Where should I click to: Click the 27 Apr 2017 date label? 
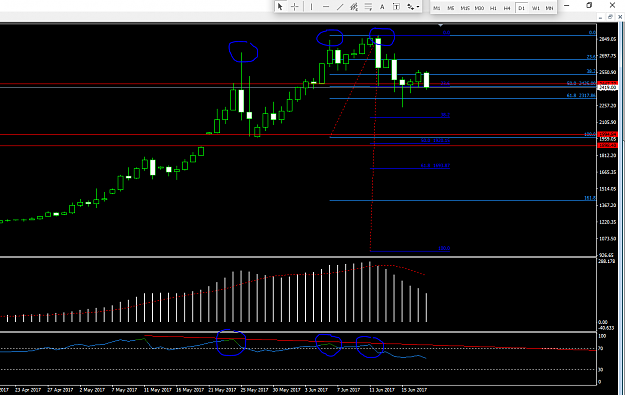[x=60, y=390]
